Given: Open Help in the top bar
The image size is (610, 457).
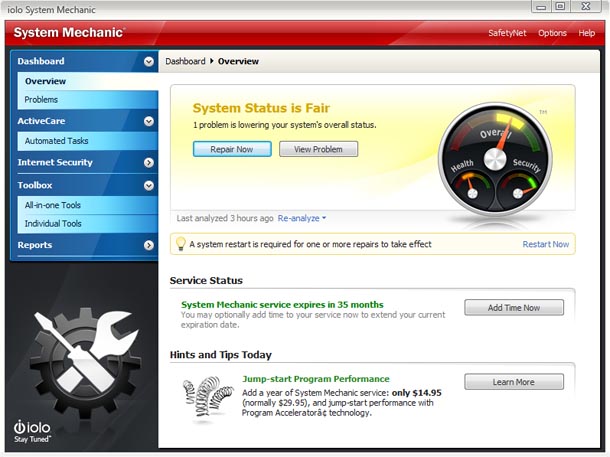Looking at the screenshot, I should pos(586,33).
